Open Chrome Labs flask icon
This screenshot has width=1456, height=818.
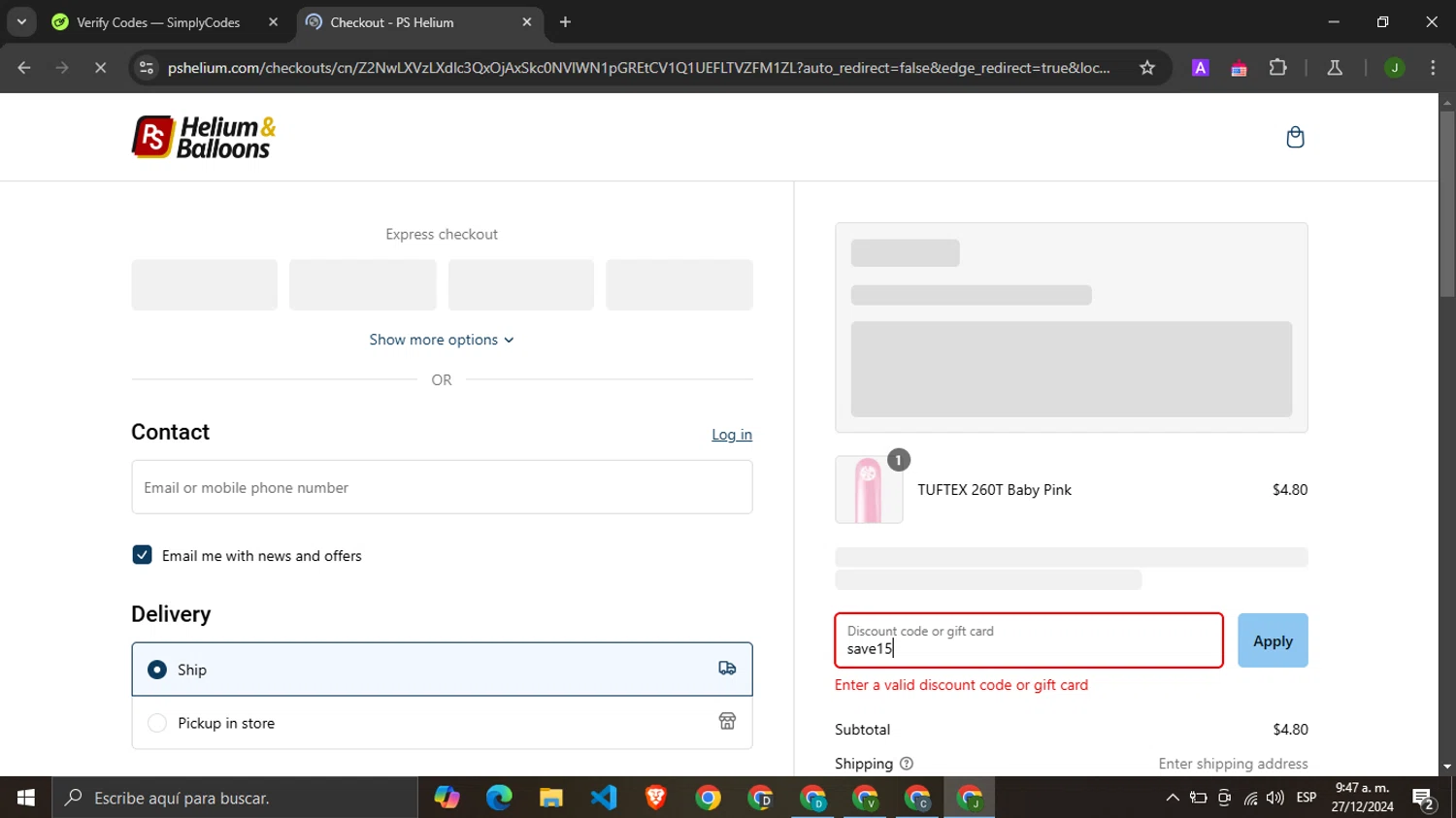(x=1335, y=68)
